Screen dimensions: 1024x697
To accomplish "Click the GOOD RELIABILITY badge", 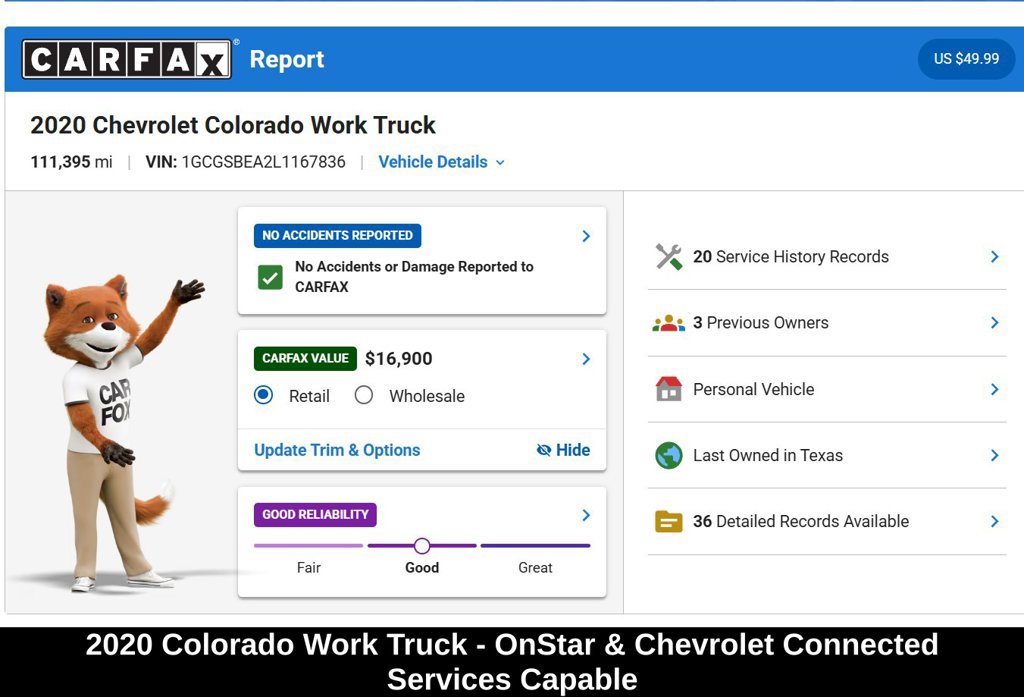I will click(315, 515).
